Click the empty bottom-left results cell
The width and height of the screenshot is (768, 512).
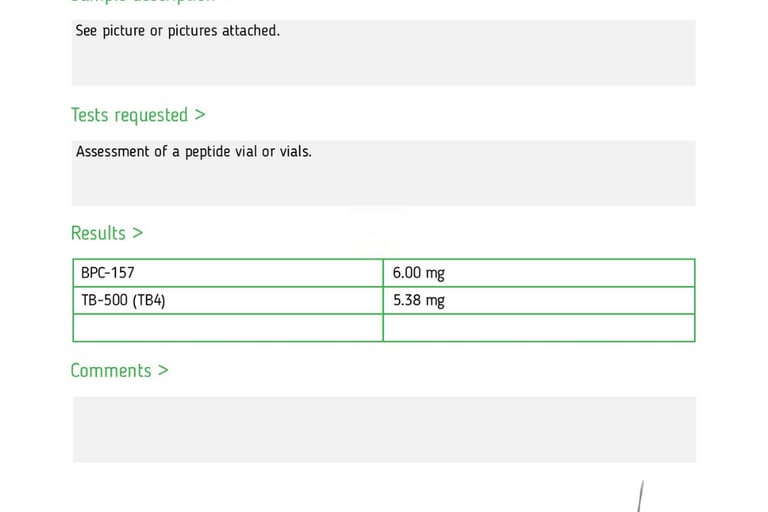tap(228, 328)
